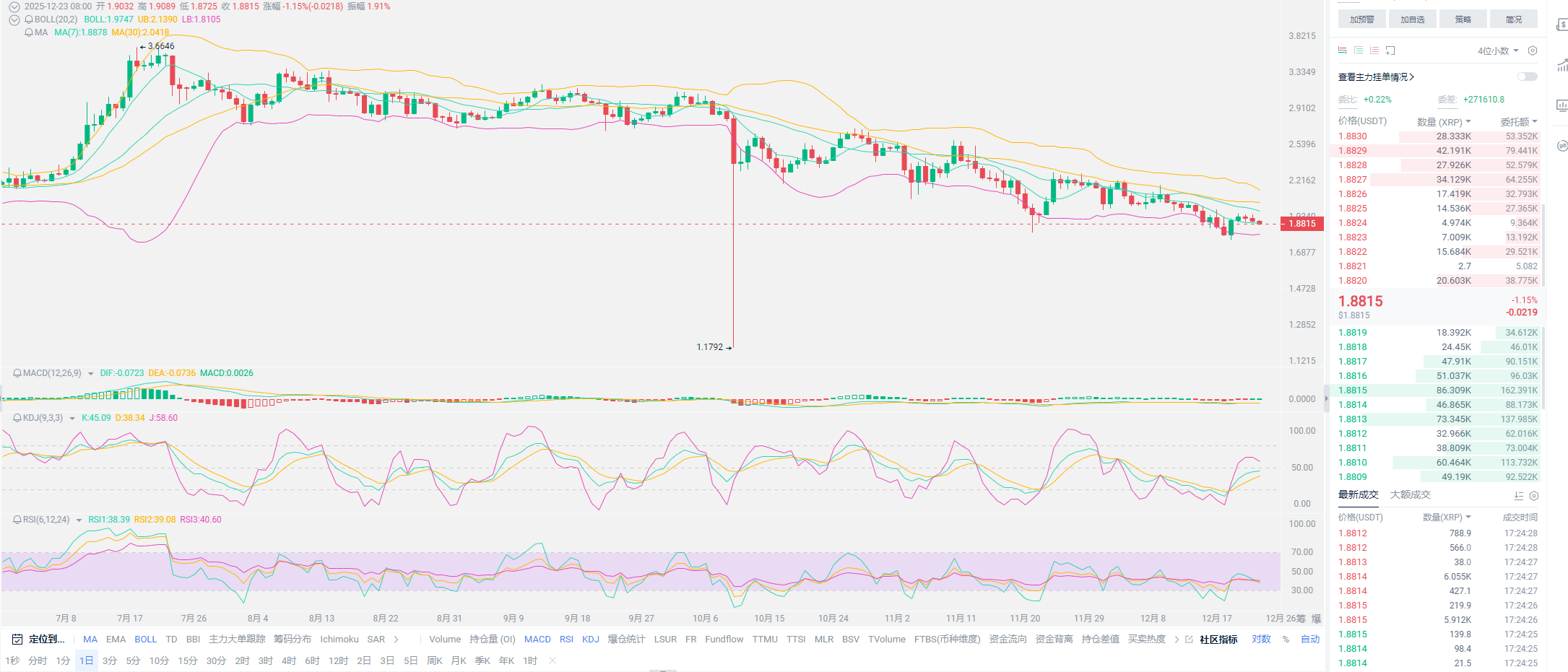The height and width of the screenshot is (672, 1568).
Task: Toggle 对数 logarithmic scale
Action: 1261,640
